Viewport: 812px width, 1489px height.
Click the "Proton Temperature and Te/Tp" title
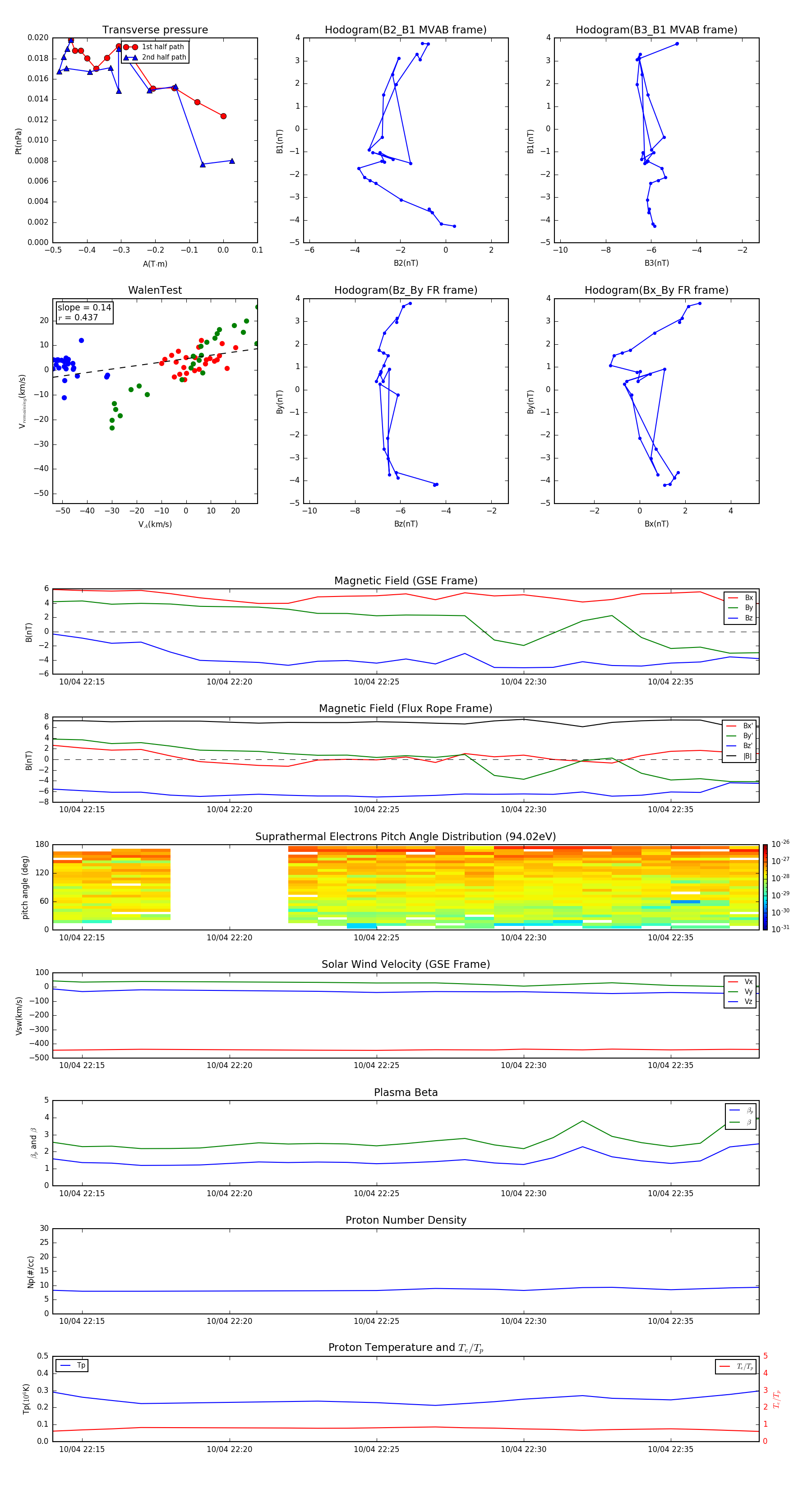click(406, 1348)
